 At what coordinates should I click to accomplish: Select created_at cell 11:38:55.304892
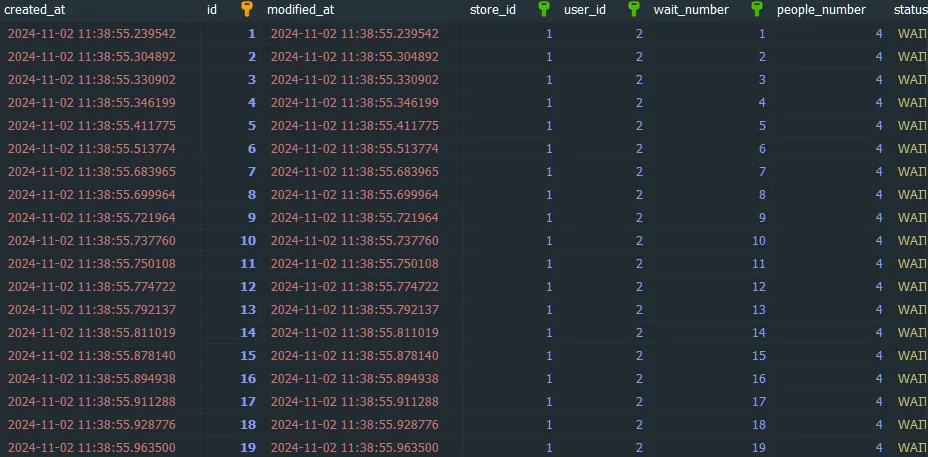coord(92,57)
